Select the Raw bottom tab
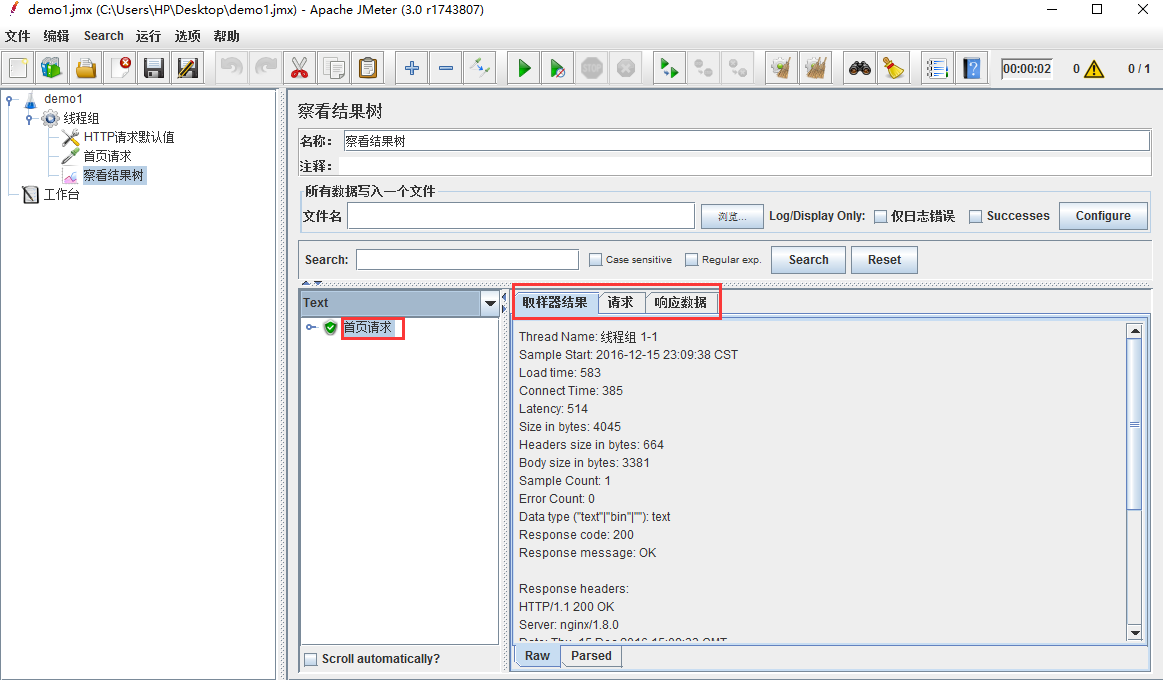This screenshot has width=1163, height=680. tap(538, 656)
